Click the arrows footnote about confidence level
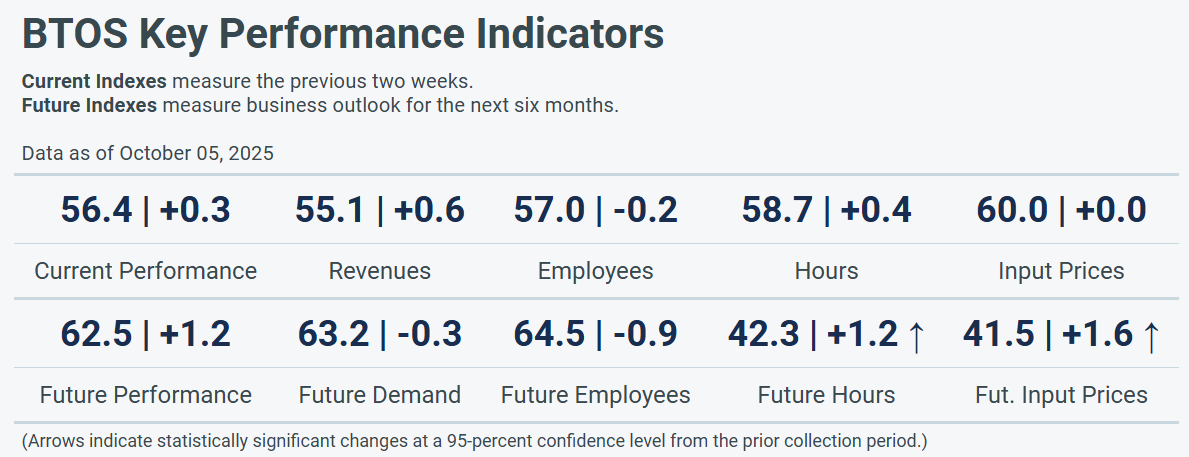This screenshot has height=457, width=1189. point(475,440)
